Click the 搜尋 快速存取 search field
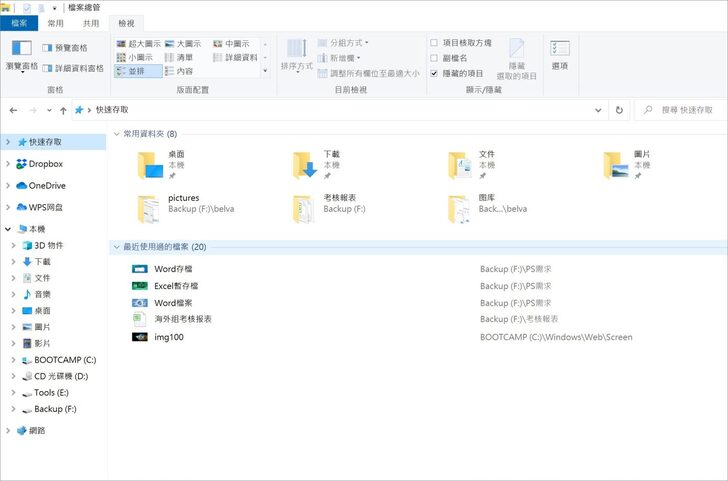The height and width of the screenshot is (481, 728). pos(685,110)
